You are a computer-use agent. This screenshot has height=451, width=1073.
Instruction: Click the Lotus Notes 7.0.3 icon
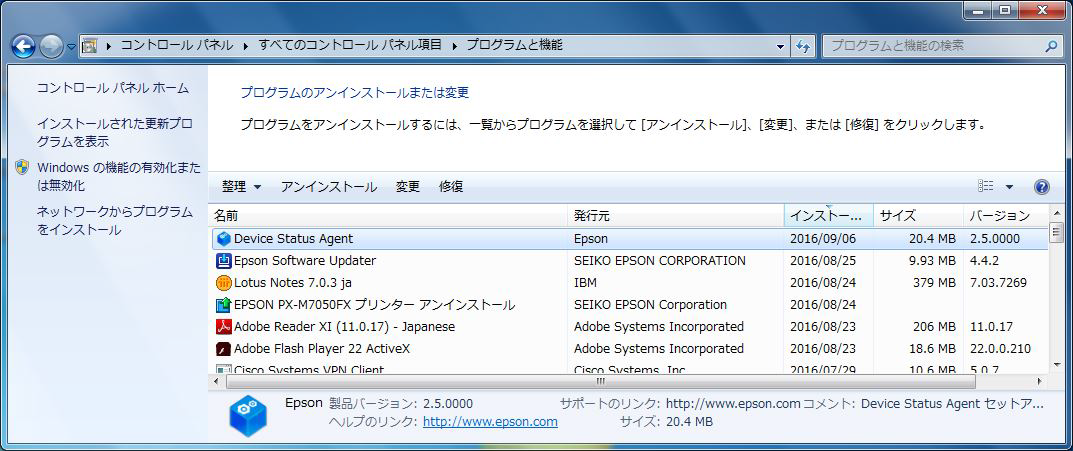point(224,283)
